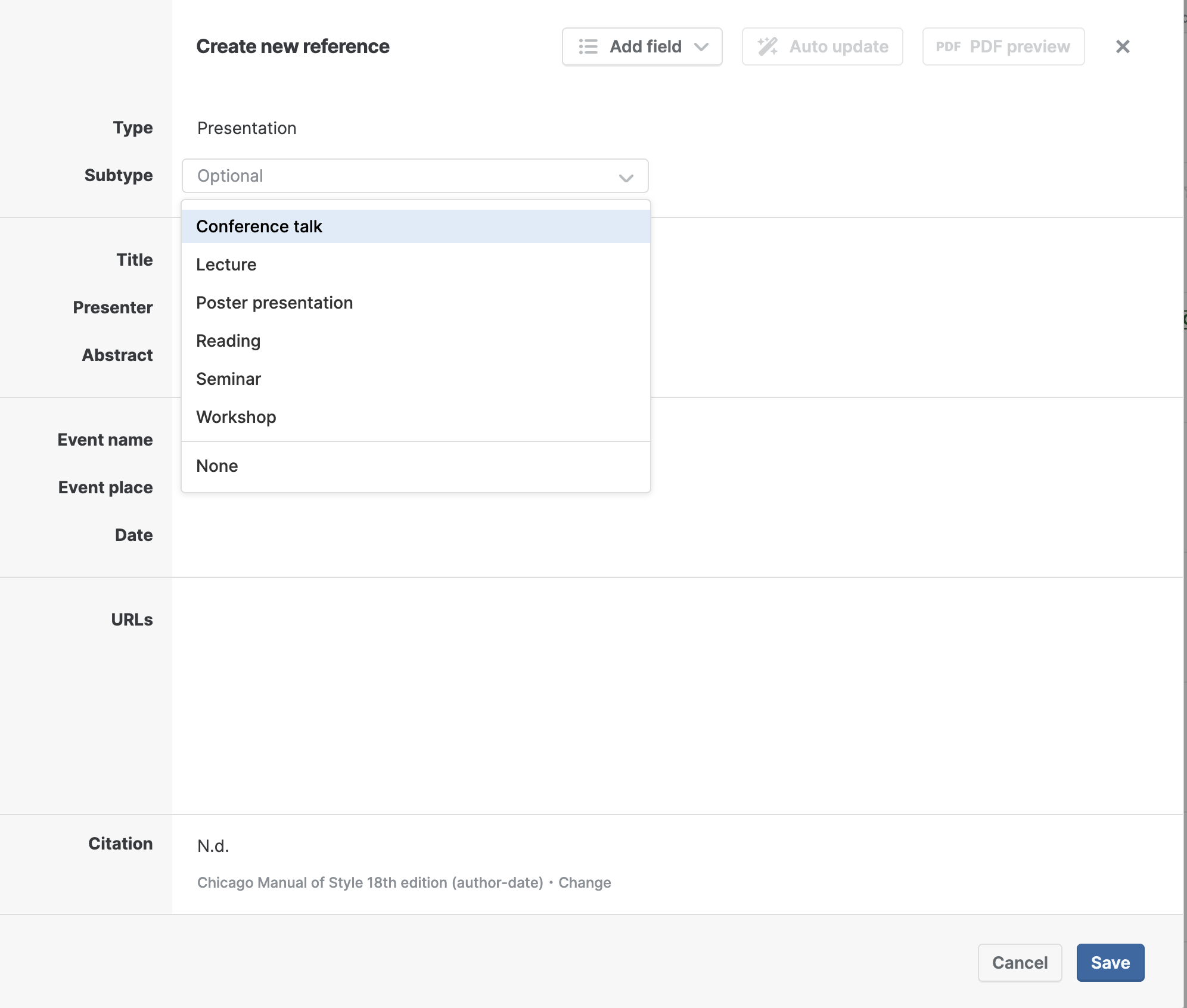The width and height of the screenshot is (1187, 1008).
Task: Click the PDF icon in PDF preview
Action: click(x=948, y=46)
